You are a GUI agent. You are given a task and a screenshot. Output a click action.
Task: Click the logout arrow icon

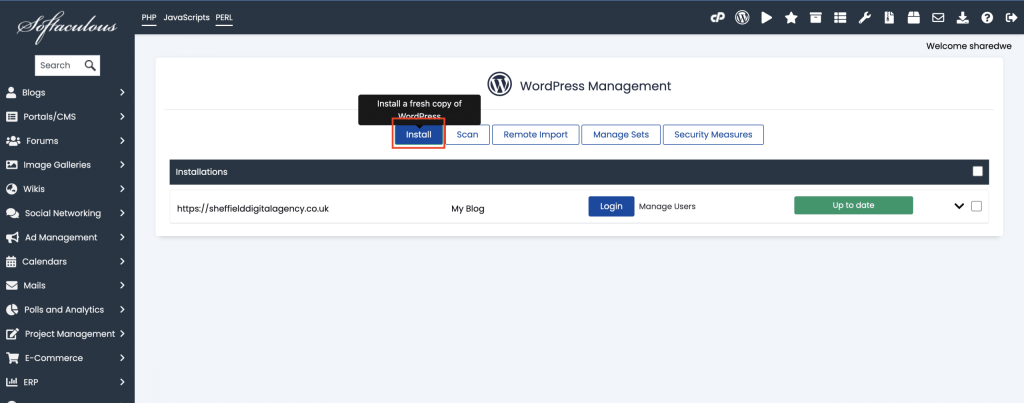[1011, 18]
